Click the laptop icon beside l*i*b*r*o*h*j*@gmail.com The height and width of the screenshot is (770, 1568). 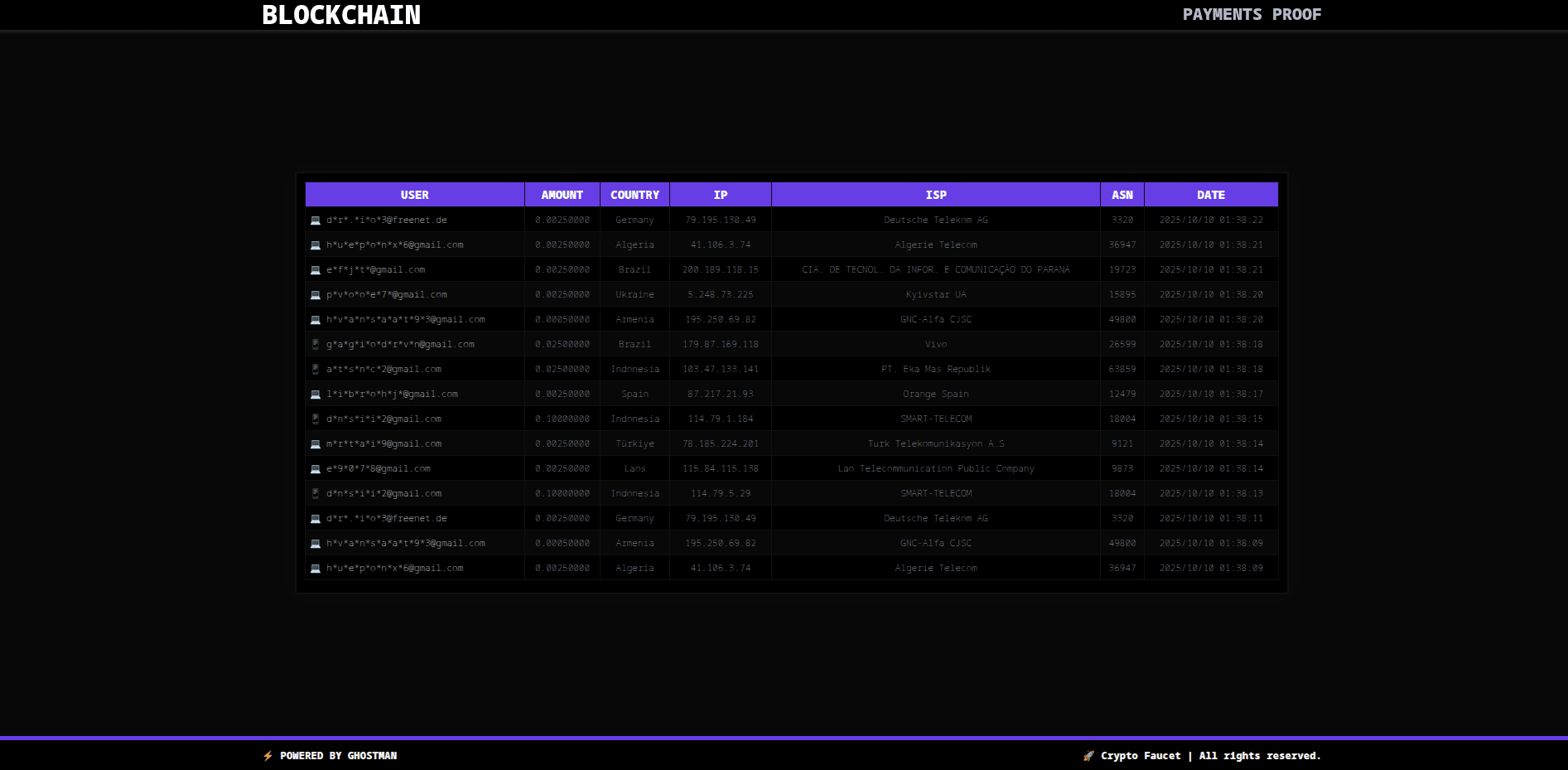315,395
